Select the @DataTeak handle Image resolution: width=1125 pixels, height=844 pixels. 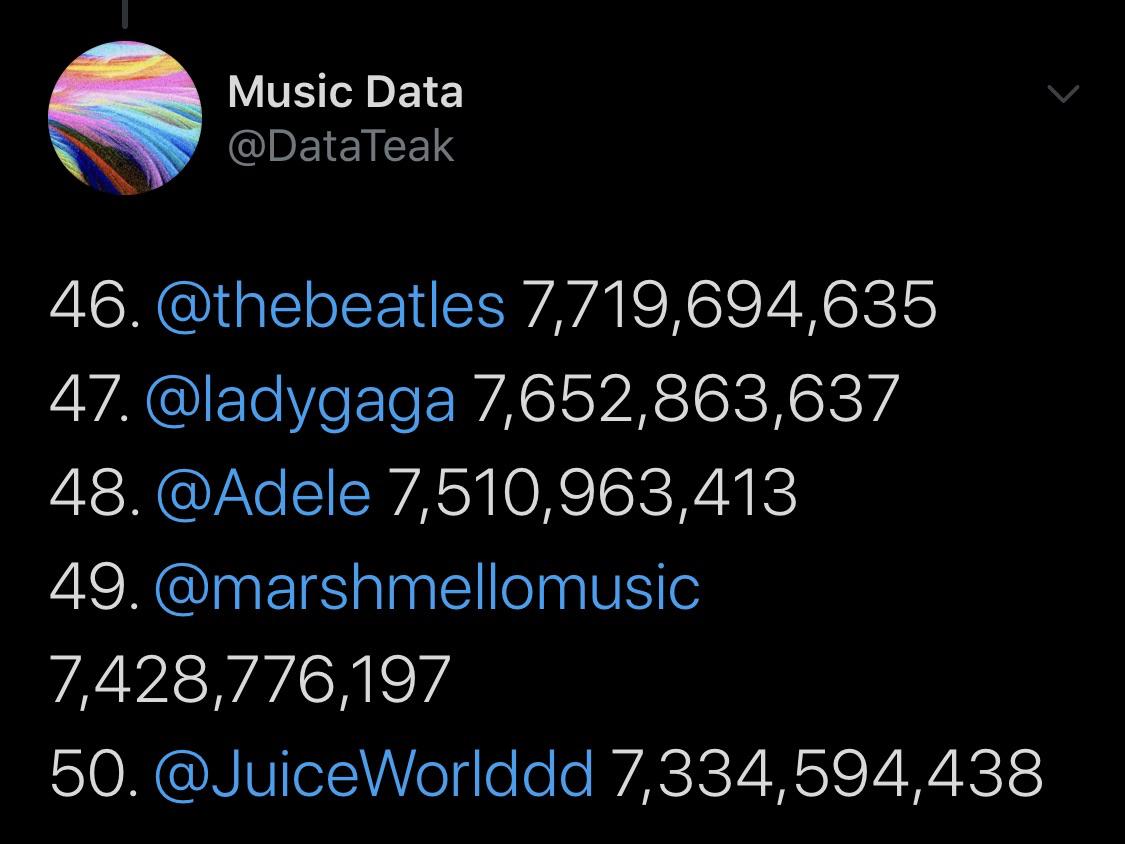click(343, 146)
